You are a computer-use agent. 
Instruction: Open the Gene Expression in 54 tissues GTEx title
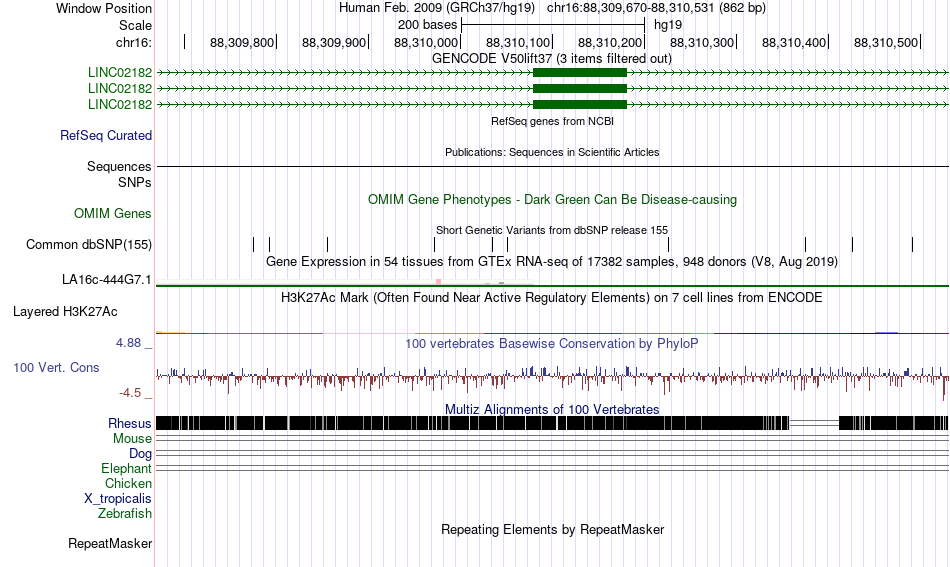pyautogui.click(x=552, y=262)
